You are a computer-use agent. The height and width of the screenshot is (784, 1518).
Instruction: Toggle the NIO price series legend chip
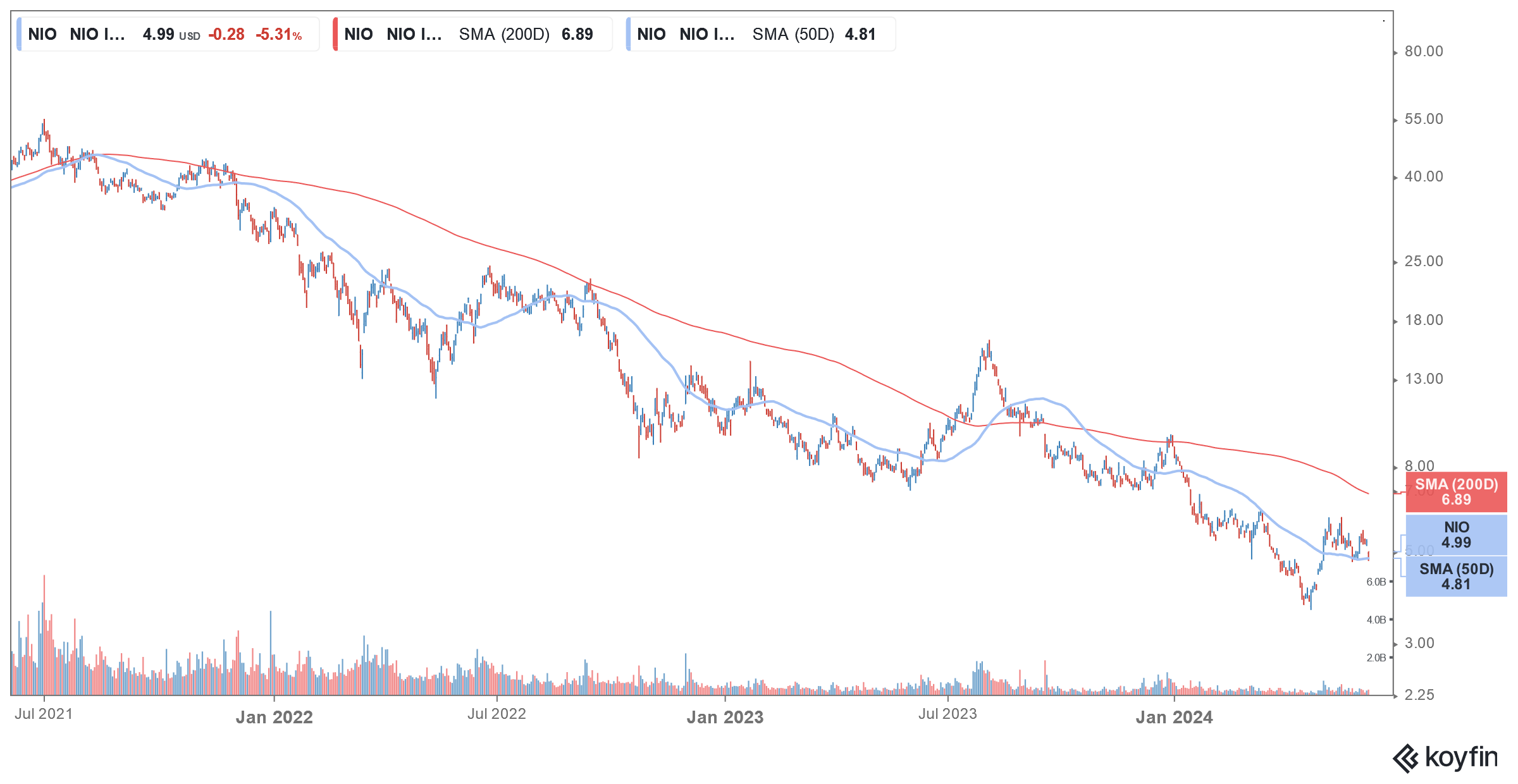point(168,34)
